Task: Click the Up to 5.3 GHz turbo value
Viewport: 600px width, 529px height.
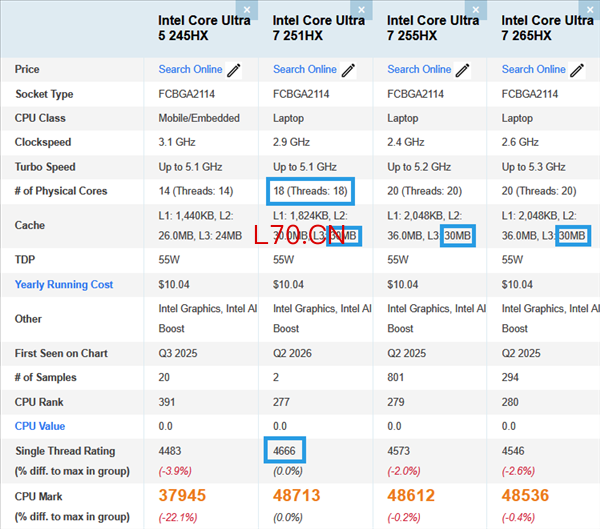Action: pos(533,167)
